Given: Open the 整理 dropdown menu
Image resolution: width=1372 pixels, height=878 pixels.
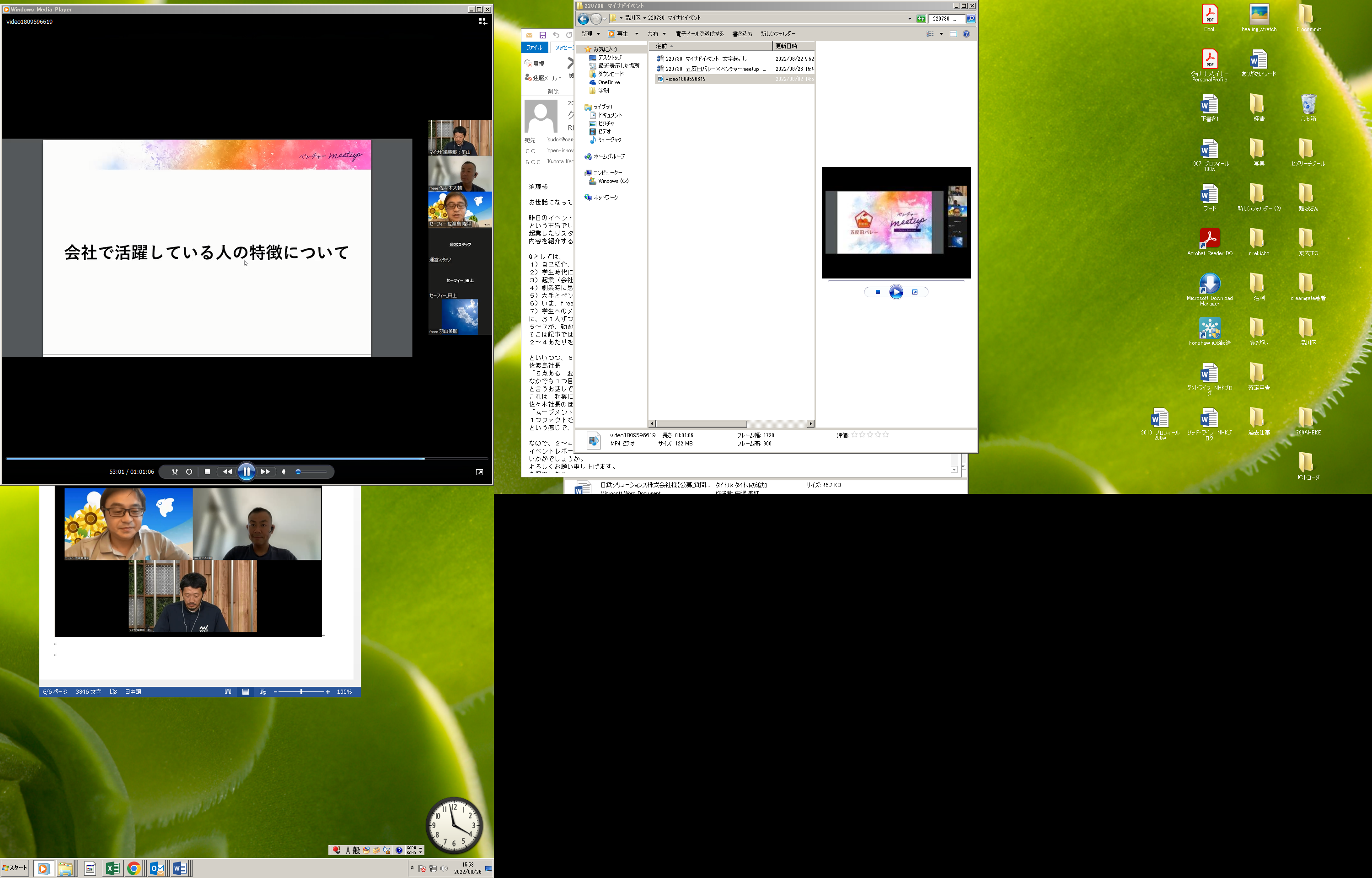Looking at the screenshot, I should coord(590,34).
